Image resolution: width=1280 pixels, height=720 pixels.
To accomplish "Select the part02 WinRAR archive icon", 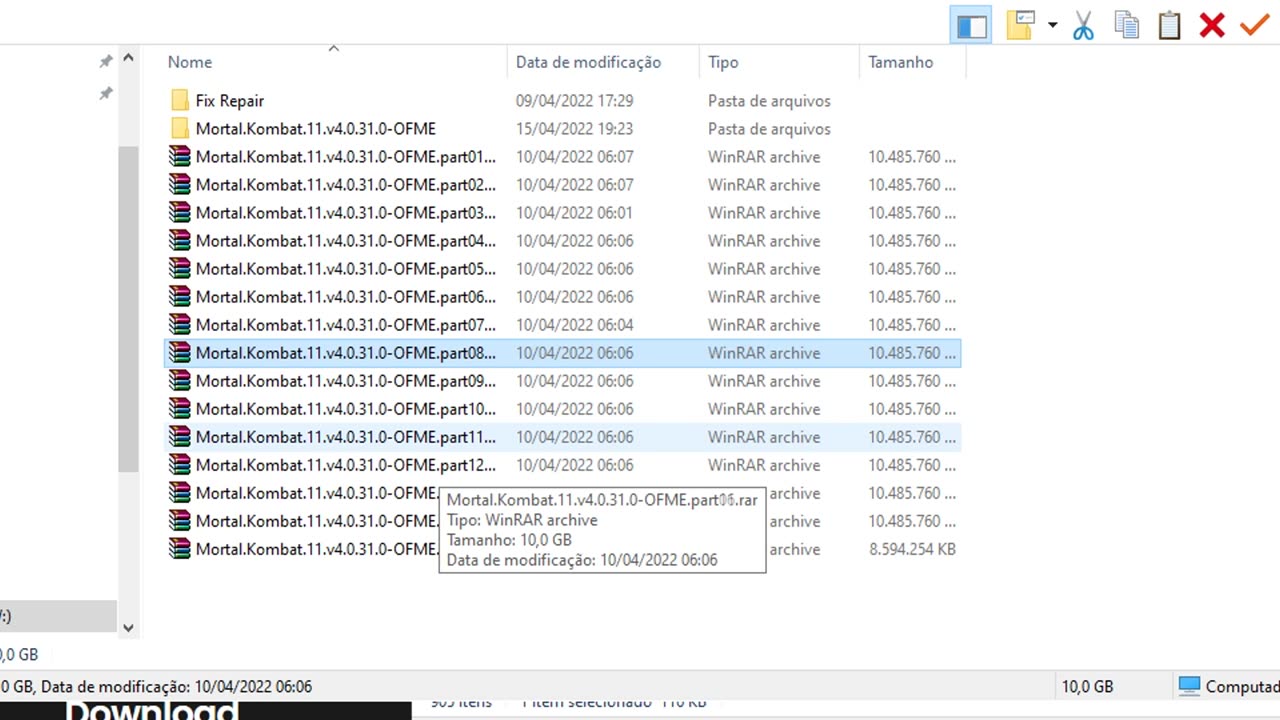I will click(180, 184).
